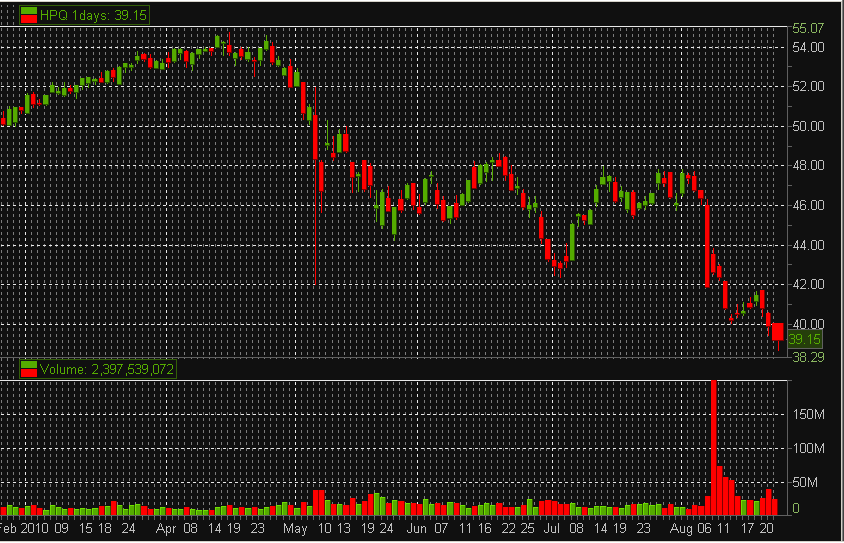
Task: Click the current price tag 39.15
Action: coord(804,339)
